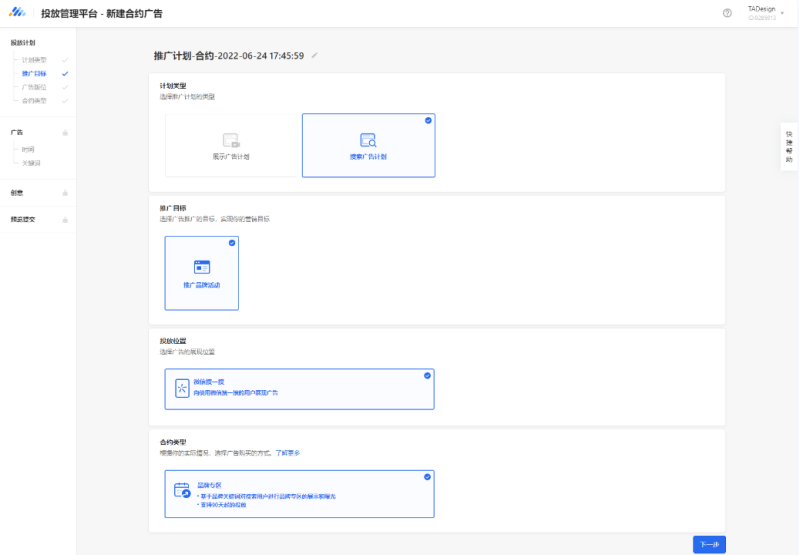The height and width of the screenshot is (555, 800).
Task: Go to 推广目标 step in sidebar
Action: pos(34,74)
